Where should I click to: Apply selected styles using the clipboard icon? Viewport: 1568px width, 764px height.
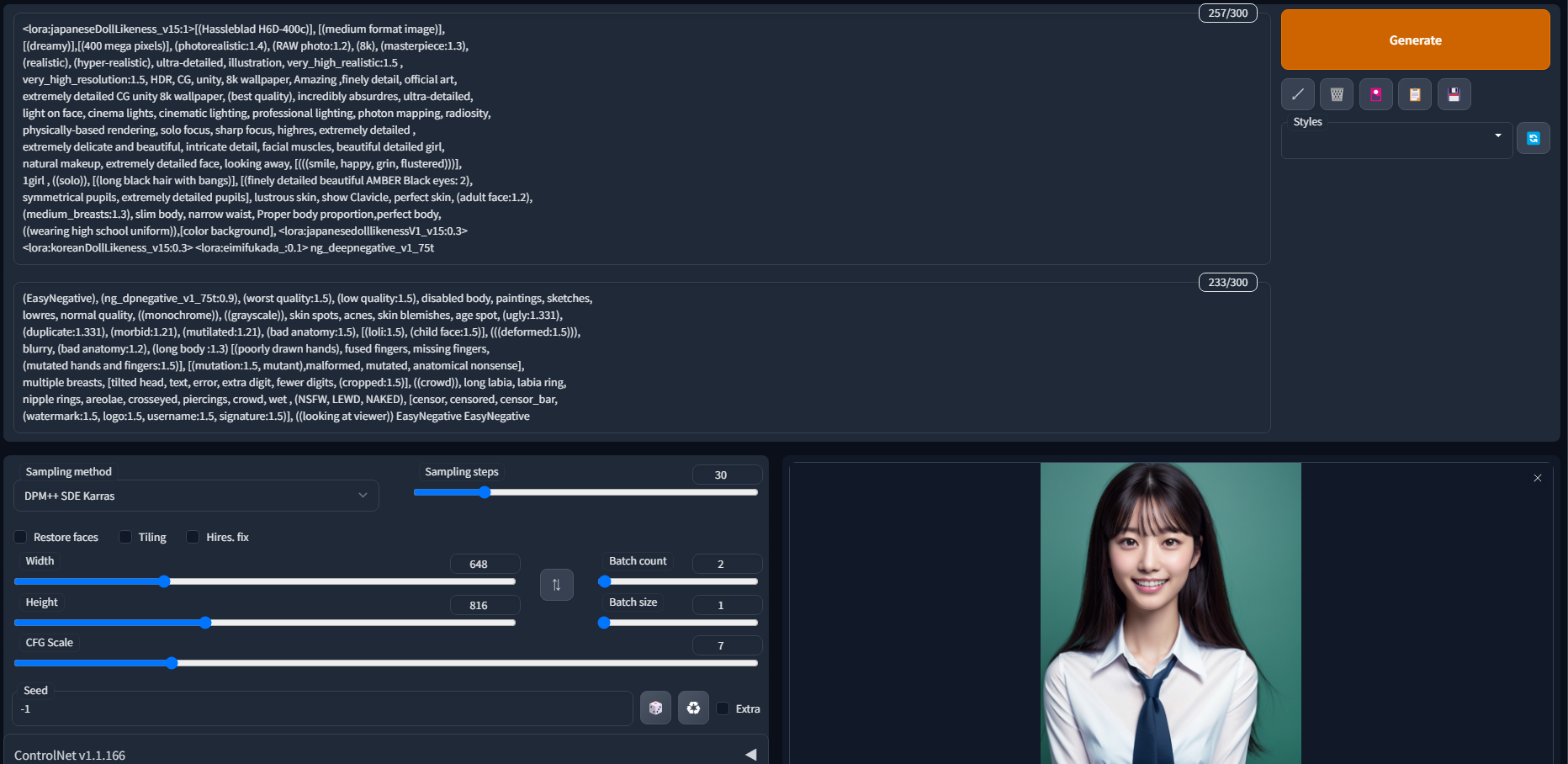point(1414,94)
